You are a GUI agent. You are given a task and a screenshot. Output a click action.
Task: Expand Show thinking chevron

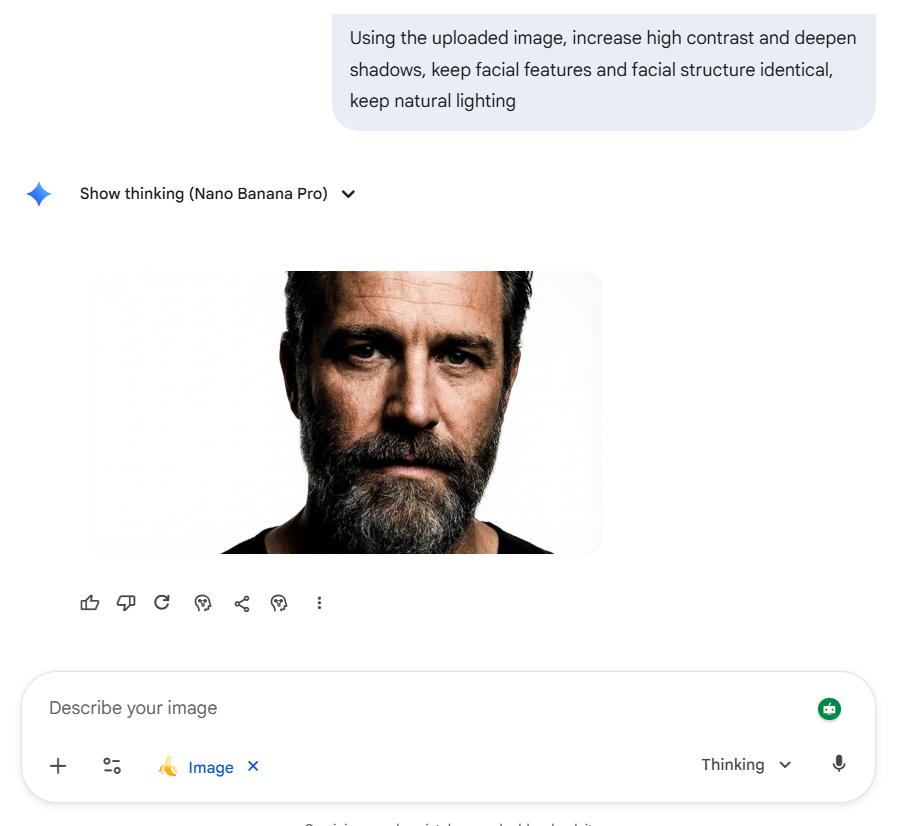pos(348,194)
